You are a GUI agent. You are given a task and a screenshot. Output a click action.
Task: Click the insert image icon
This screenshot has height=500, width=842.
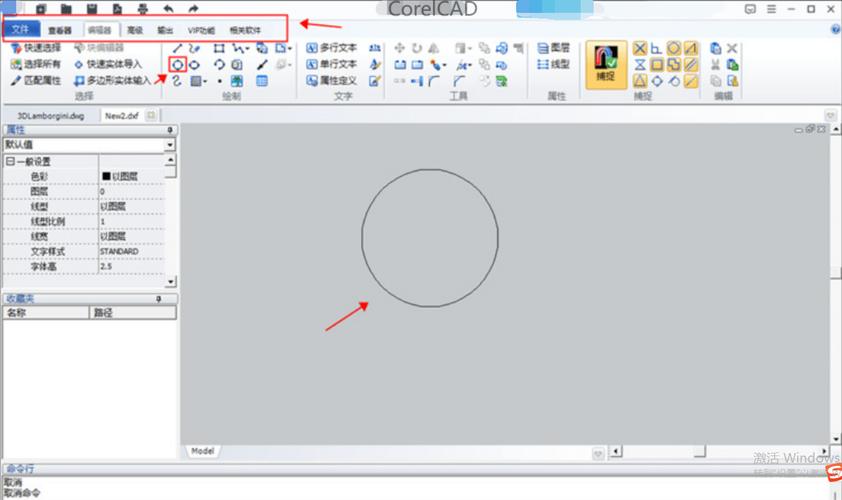click(237, 81)
